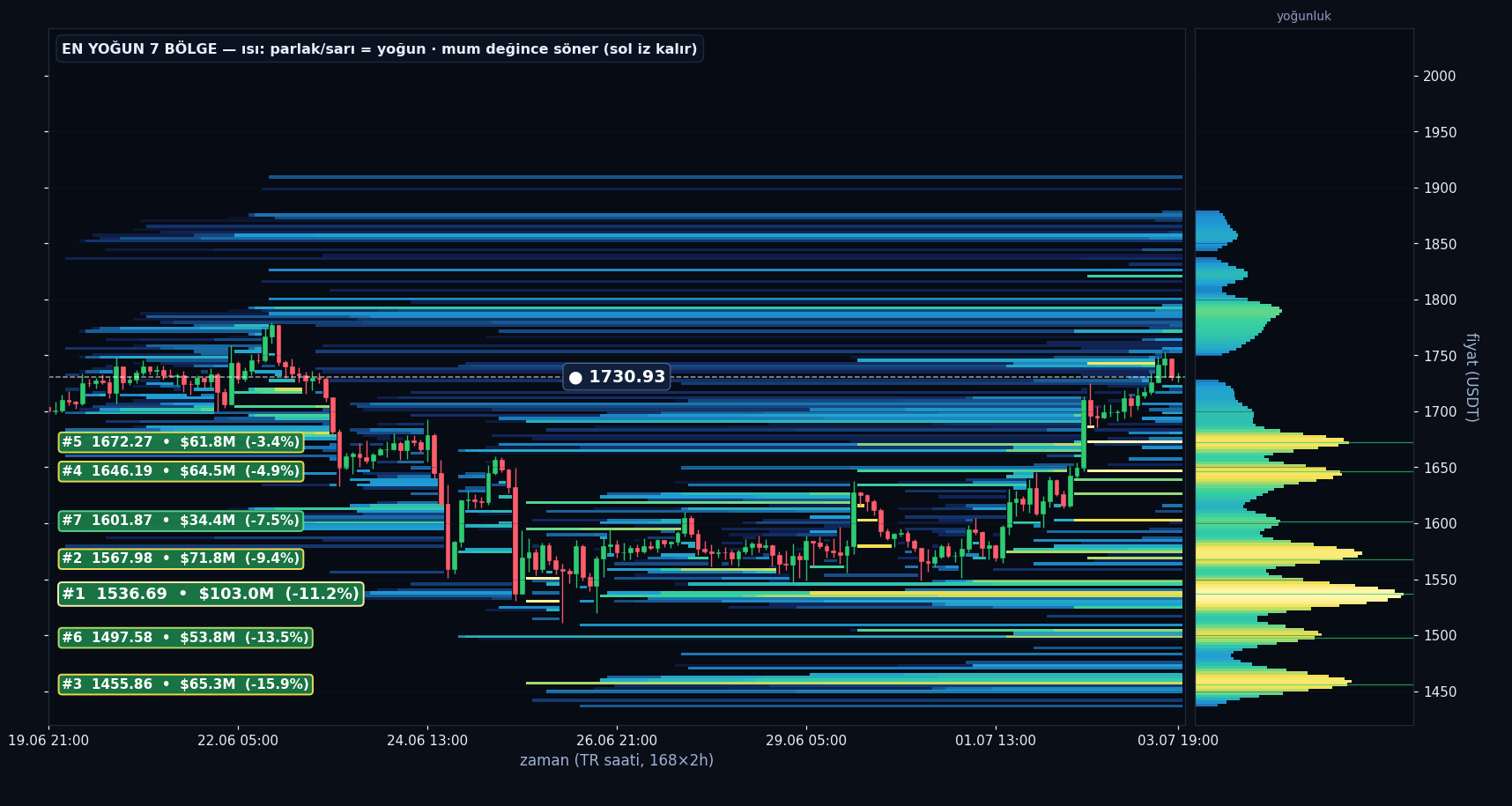The width and height of the screenshot is (1512, 806).
Task: Click the 29.06 05:00 time tick label
Action: [806, 741]
